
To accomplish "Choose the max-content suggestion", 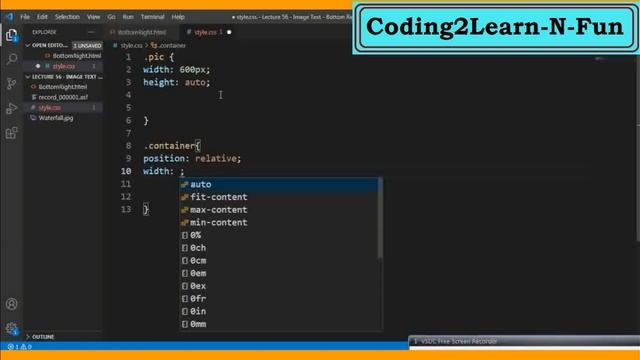I will point(279,210).
